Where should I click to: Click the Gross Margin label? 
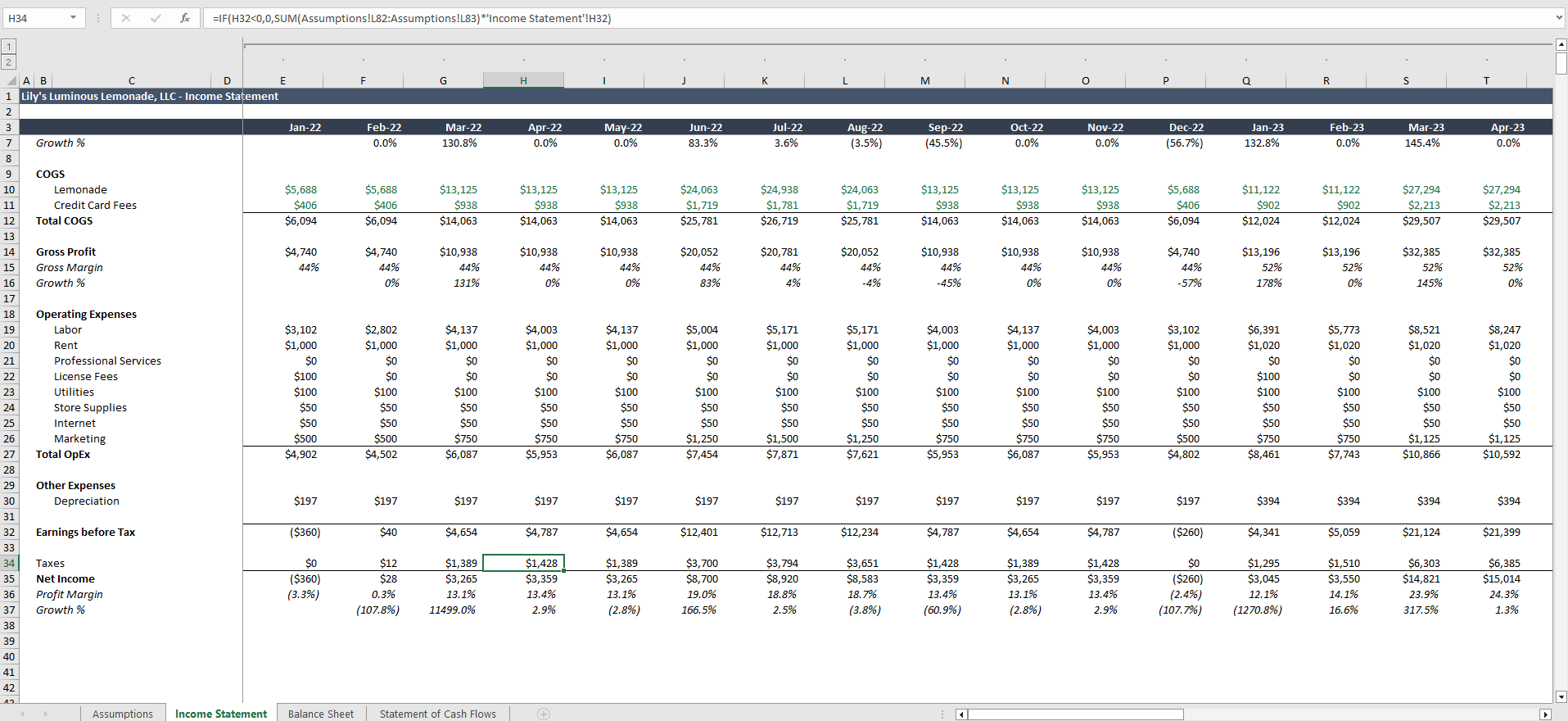pyautogui.click(x=70, y=267)
